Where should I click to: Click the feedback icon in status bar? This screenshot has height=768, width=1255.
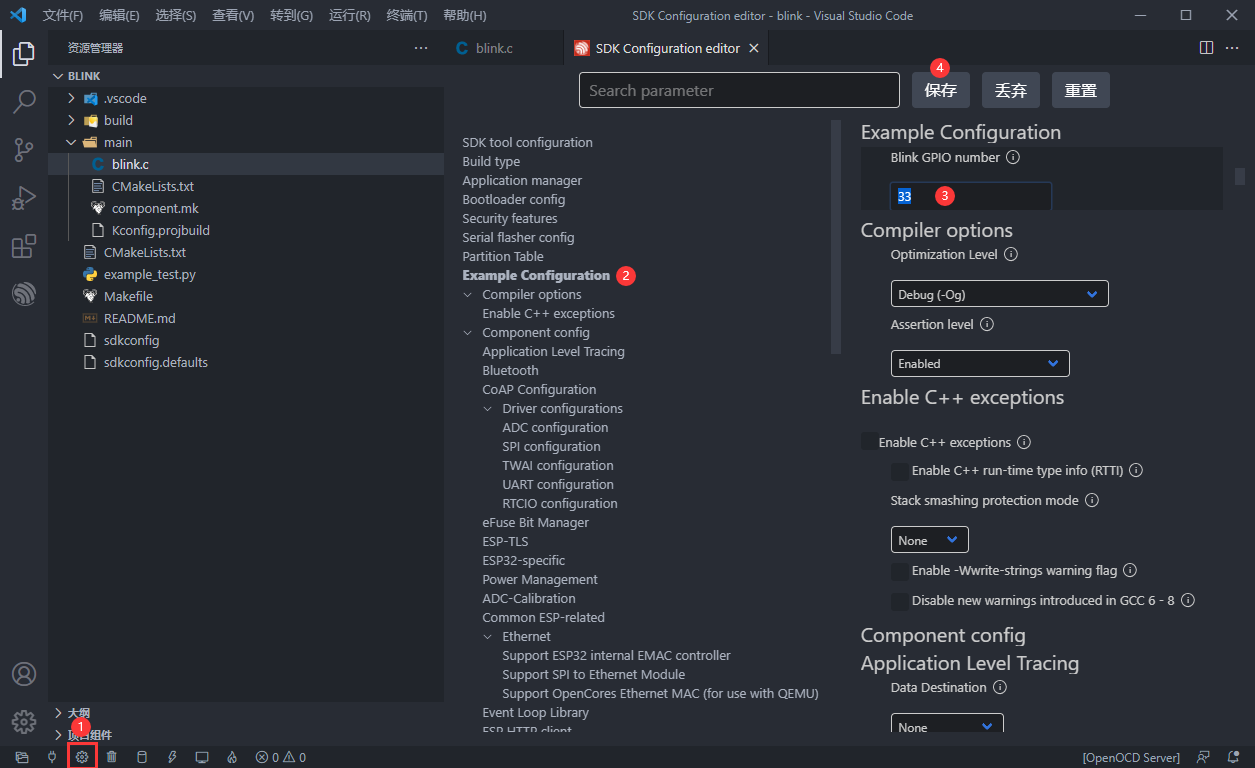1203,757
